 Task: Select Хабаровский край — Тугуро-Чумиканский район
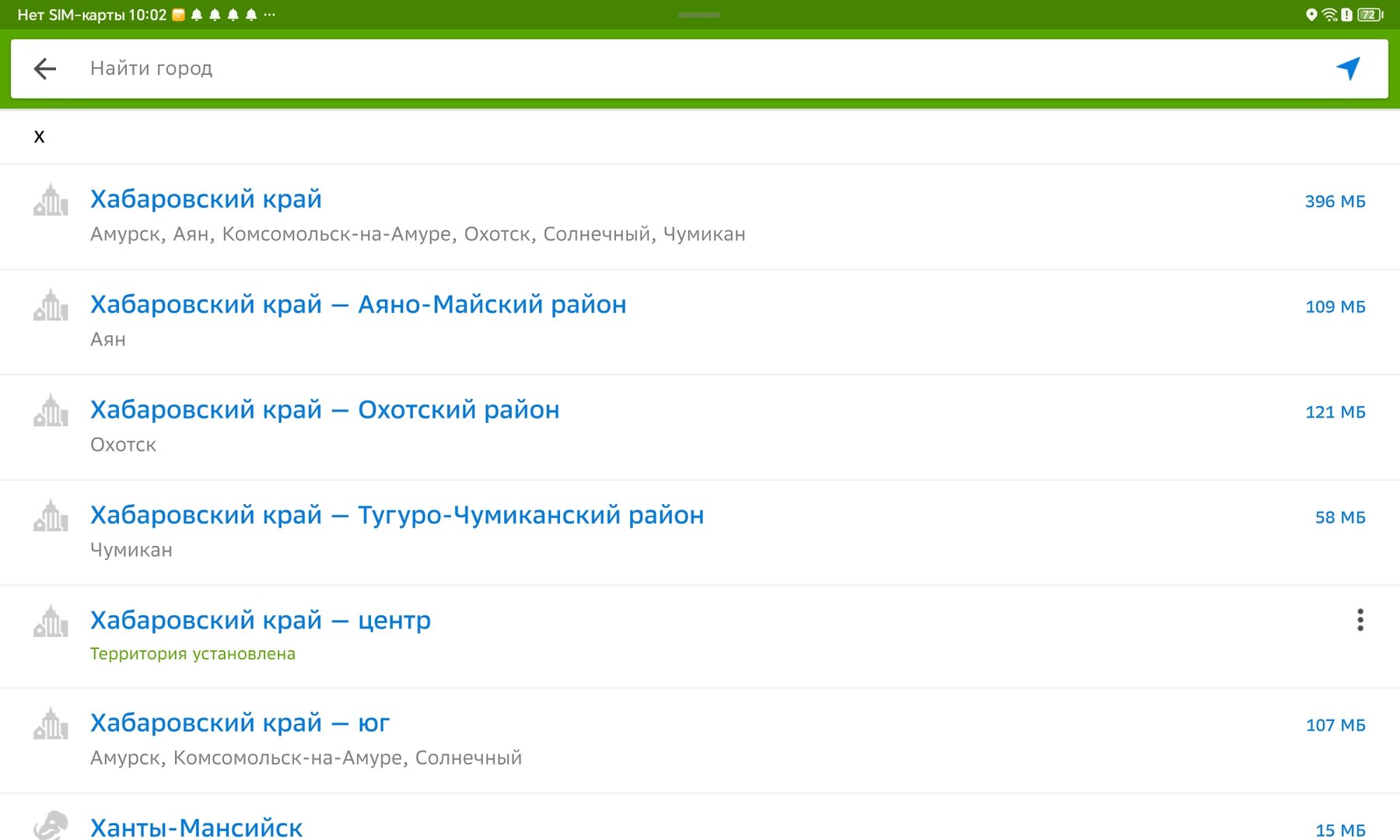pos(397,515)
